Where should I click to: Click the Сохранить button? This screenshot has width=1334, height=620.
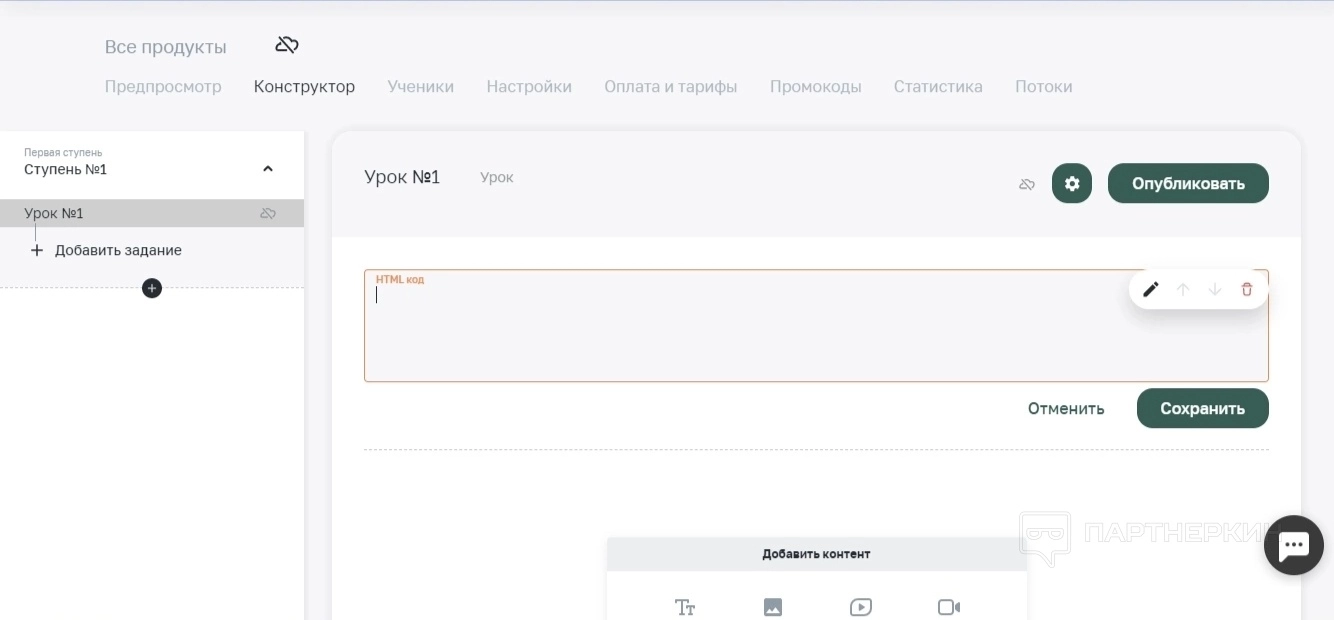click(x=1203, y=408)
